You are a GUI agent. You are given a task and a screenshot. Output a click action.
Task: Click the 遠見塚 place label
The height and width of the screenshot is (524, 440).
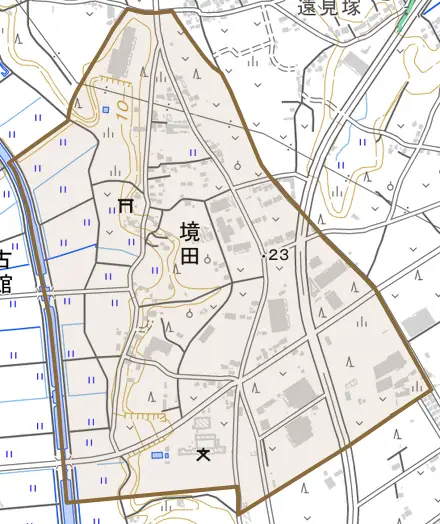click(x=329, y=7)
